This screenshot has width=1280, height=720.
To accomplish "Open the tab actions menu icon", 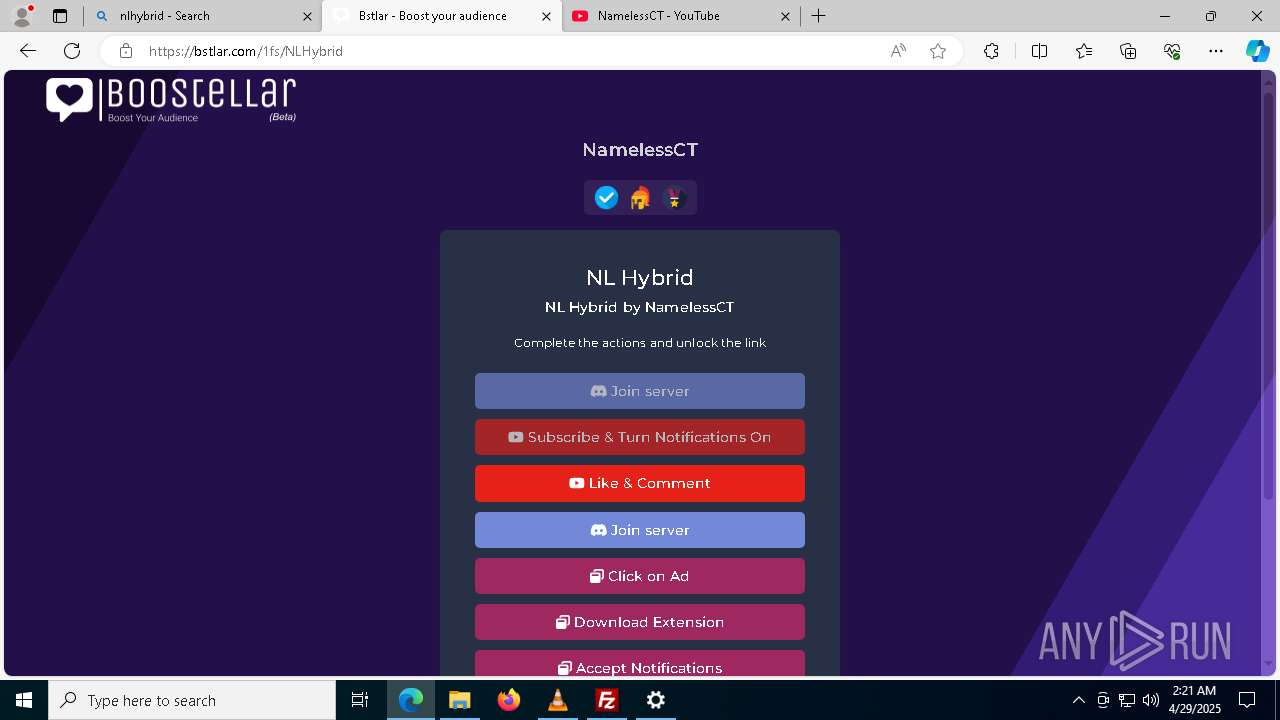I will pyautogui.click(x=60, y=16).
